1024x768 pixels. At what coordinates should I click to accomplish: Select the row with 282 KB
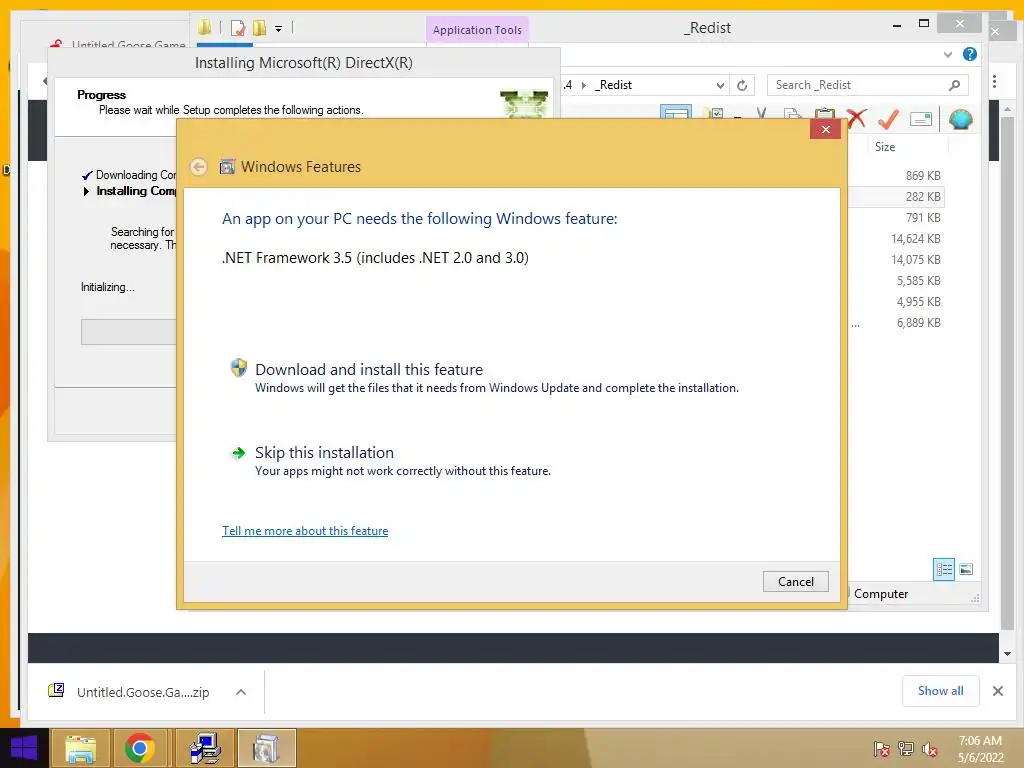(896, 197)
